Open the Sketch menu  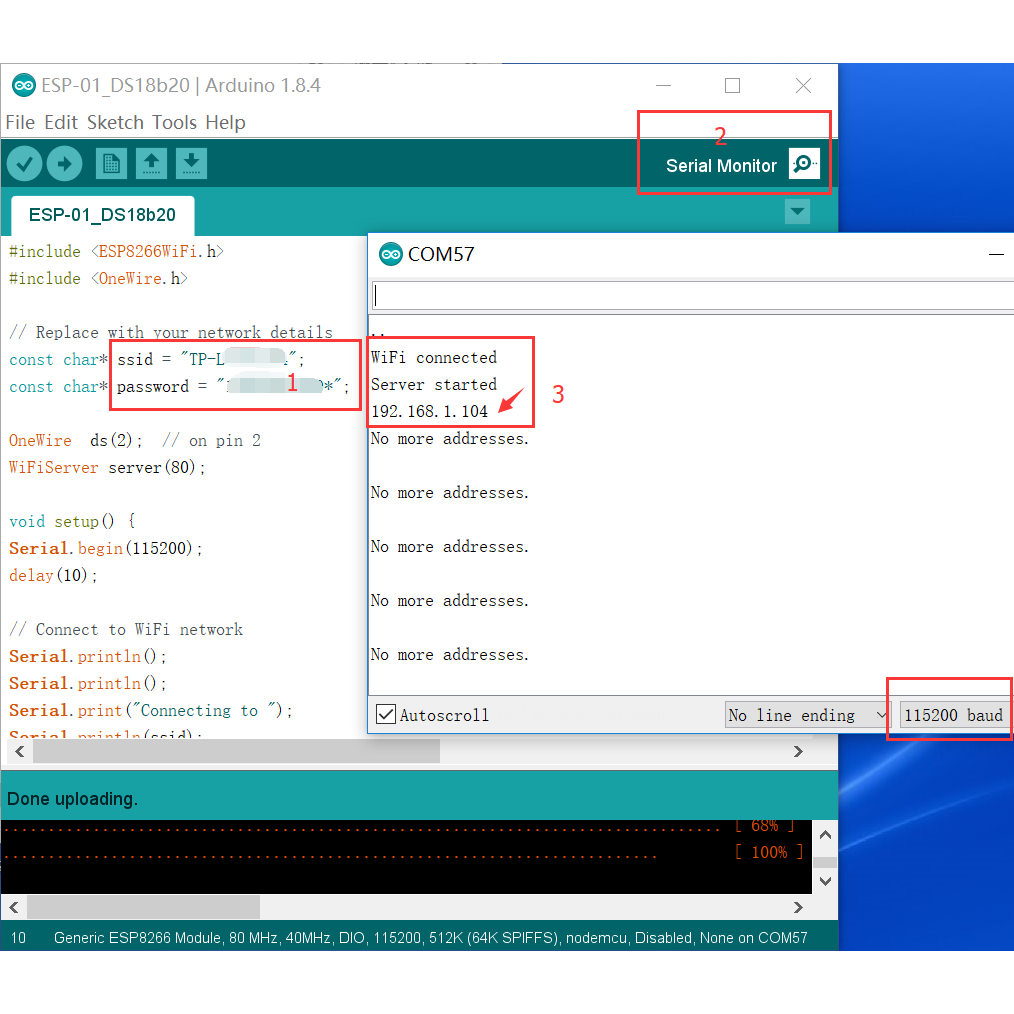pyautogui.click(x=115, y=122)
